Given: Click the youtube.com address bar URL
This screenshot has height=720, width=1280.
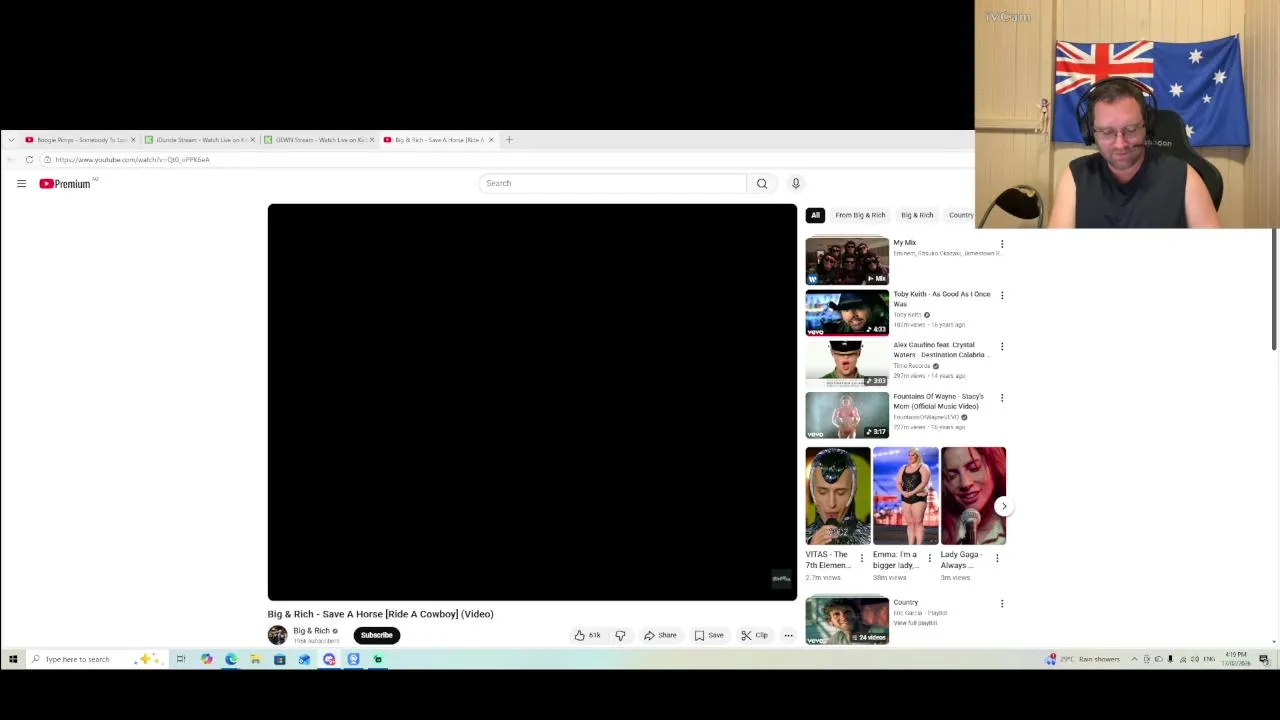Looking at the screenshot, I should pos(132,160).
